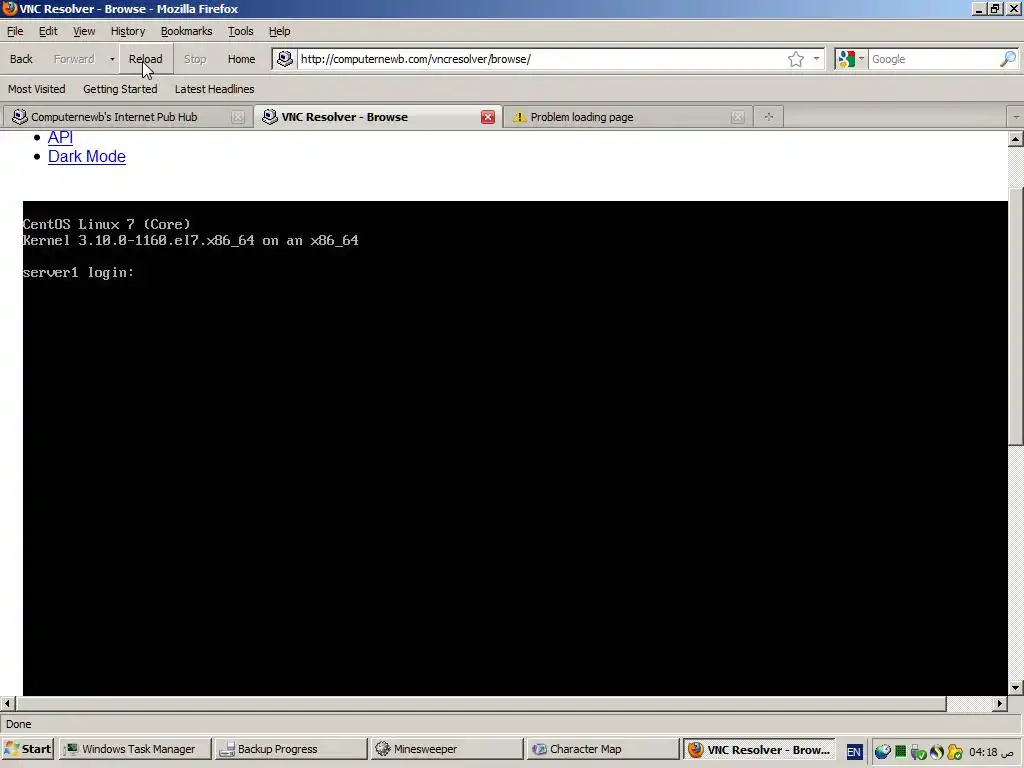Screen dimensions: 1024x768
Task: Click the vertical scrollbar down arrow
Action: (x=1016, y=688)
